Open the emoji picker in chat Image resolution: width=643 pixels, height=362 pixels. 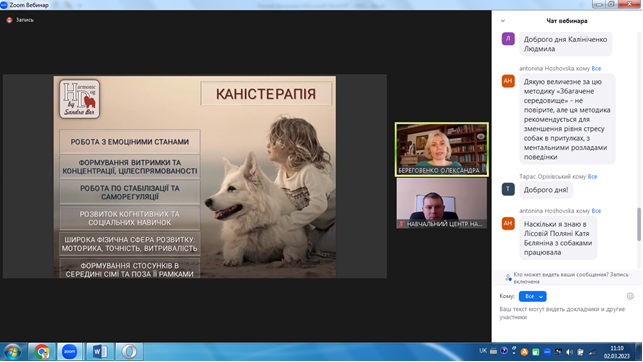click(630, 296)
